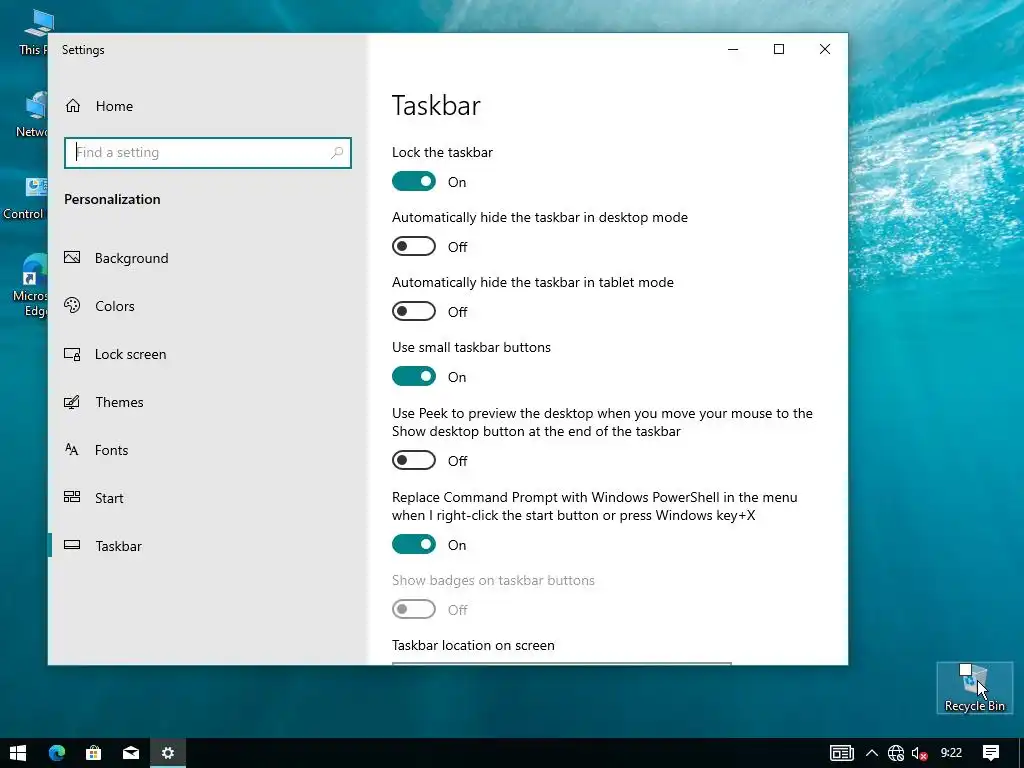This screenshot has height=768, width=1024.
Task: Open Mail app from taskbar
Action: tap(131, 753)
